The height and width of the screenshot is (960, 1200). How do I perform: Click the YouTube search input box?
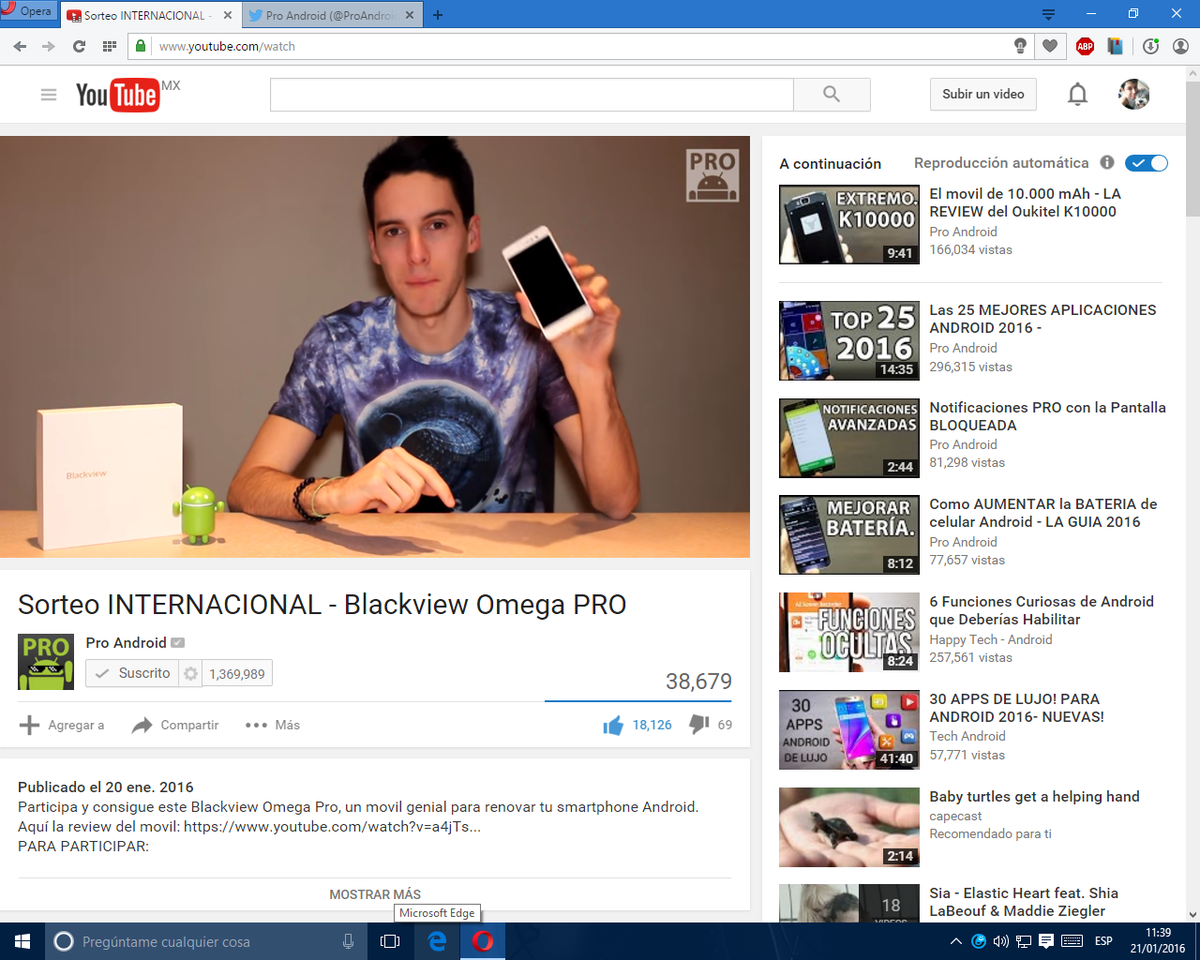pyautogui.click(x=532, y=94)
